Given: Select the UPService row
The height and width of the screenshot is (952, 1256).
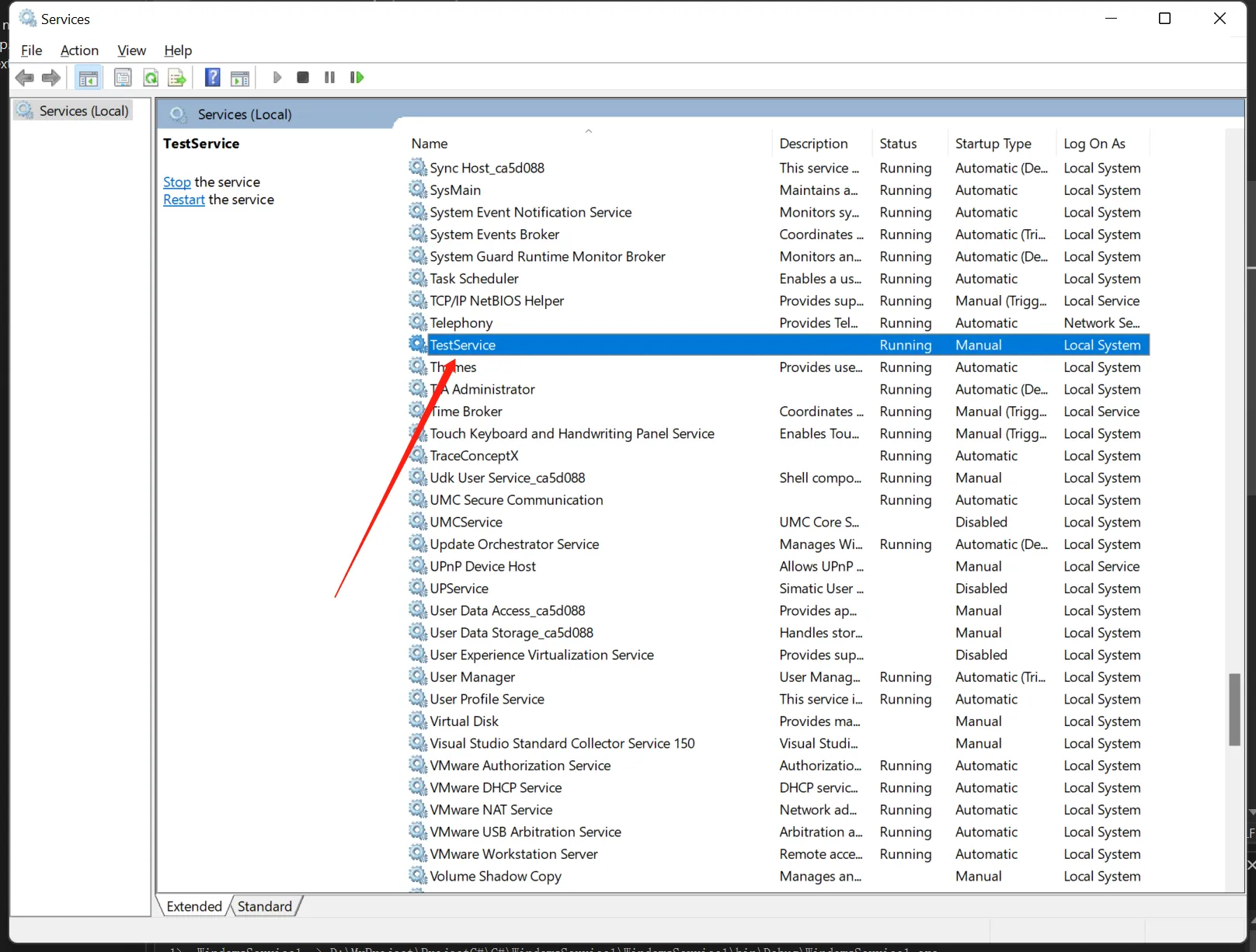Looking at the screenshot, I should [x=778, y=588].
